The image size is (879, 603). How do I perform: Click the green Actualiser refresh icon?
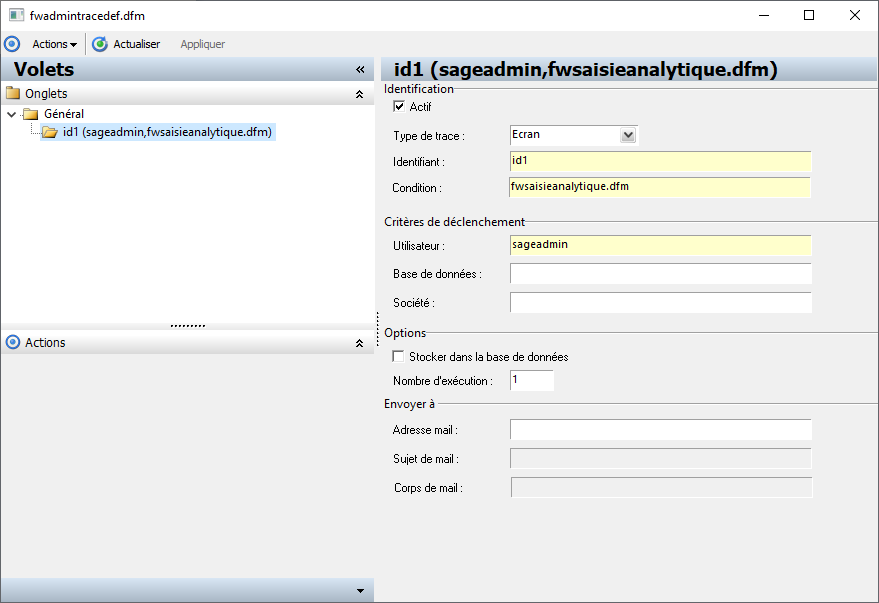point(100,44)
